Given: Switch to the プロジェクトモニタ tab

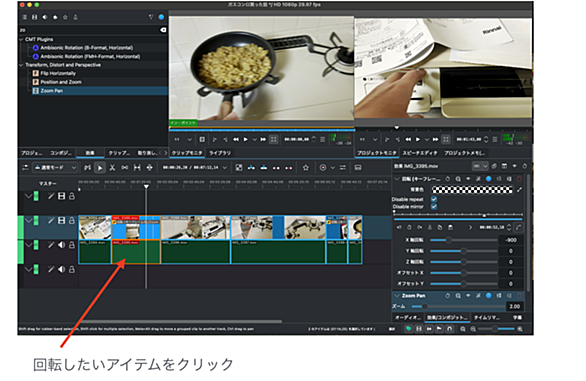Looking at the screenshot, I should point(376,153).
